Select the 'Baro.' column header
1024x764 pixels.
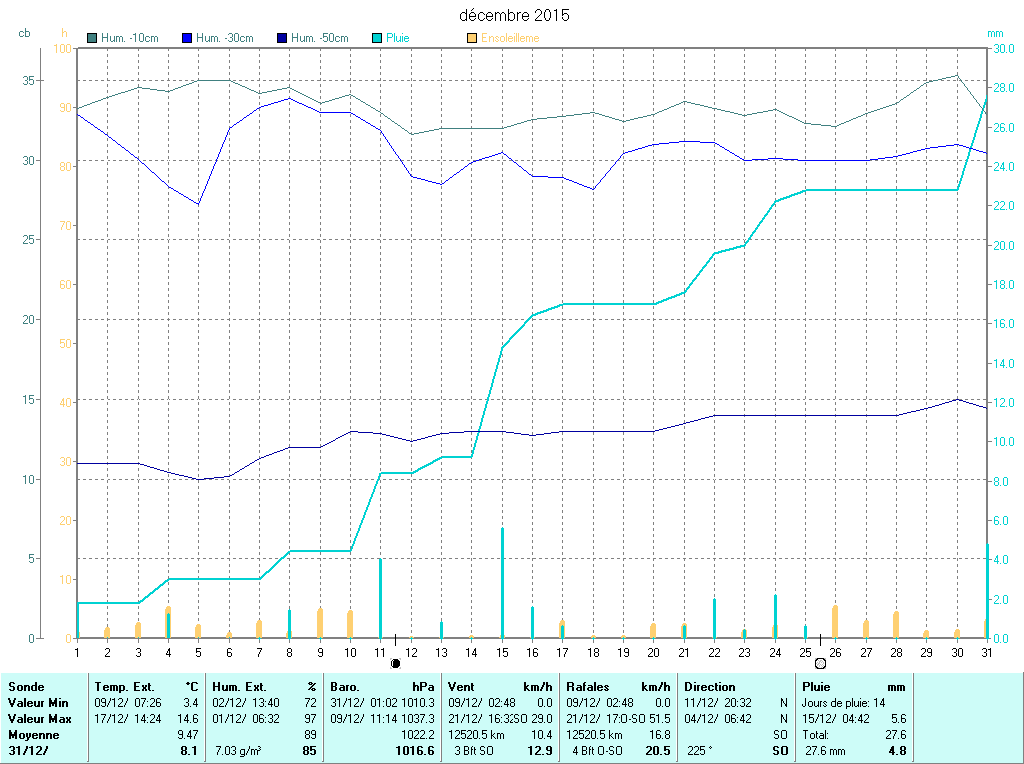coord(345,687)
